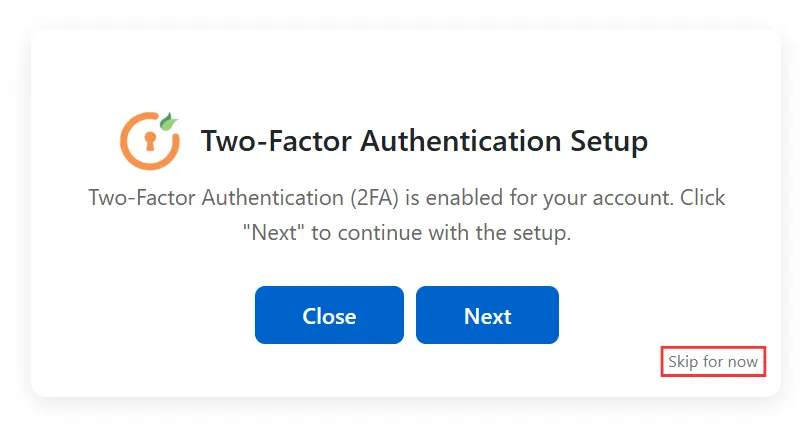809x425 pixels.
Task: Skip two-factor setup for now
Action: [713, 361]
